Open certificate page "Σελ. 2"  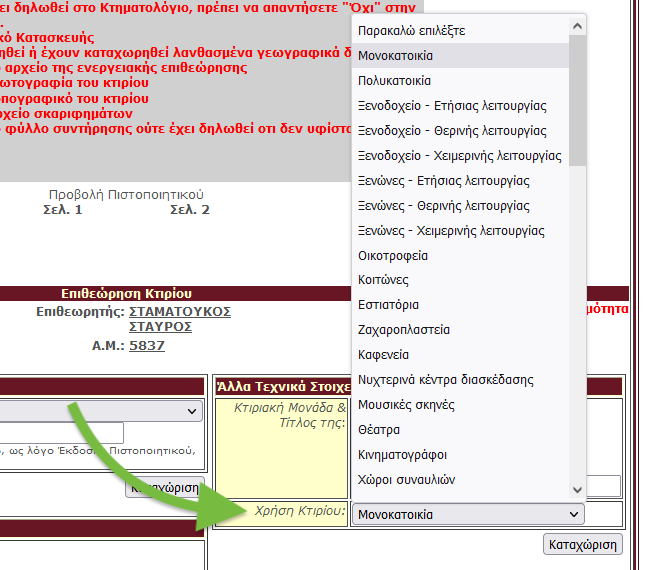point(190,210)
